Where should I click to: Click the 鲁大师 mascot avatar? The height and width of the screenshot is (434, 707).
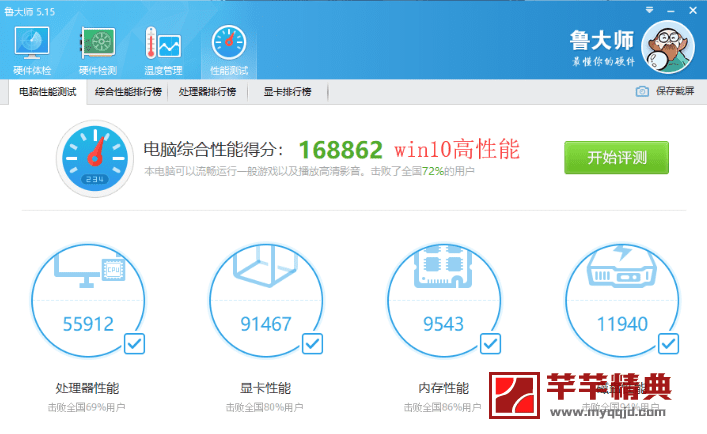(x=668, y=47)
